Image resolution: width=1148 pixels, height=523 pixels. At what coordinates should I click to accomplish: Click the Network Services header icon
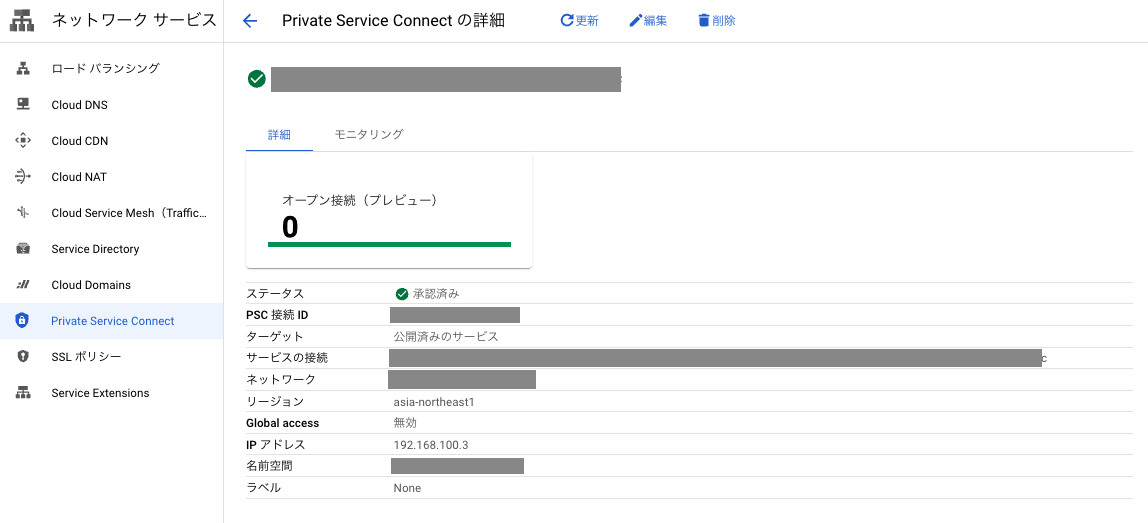pyautogui.click(x=23, y=21)
